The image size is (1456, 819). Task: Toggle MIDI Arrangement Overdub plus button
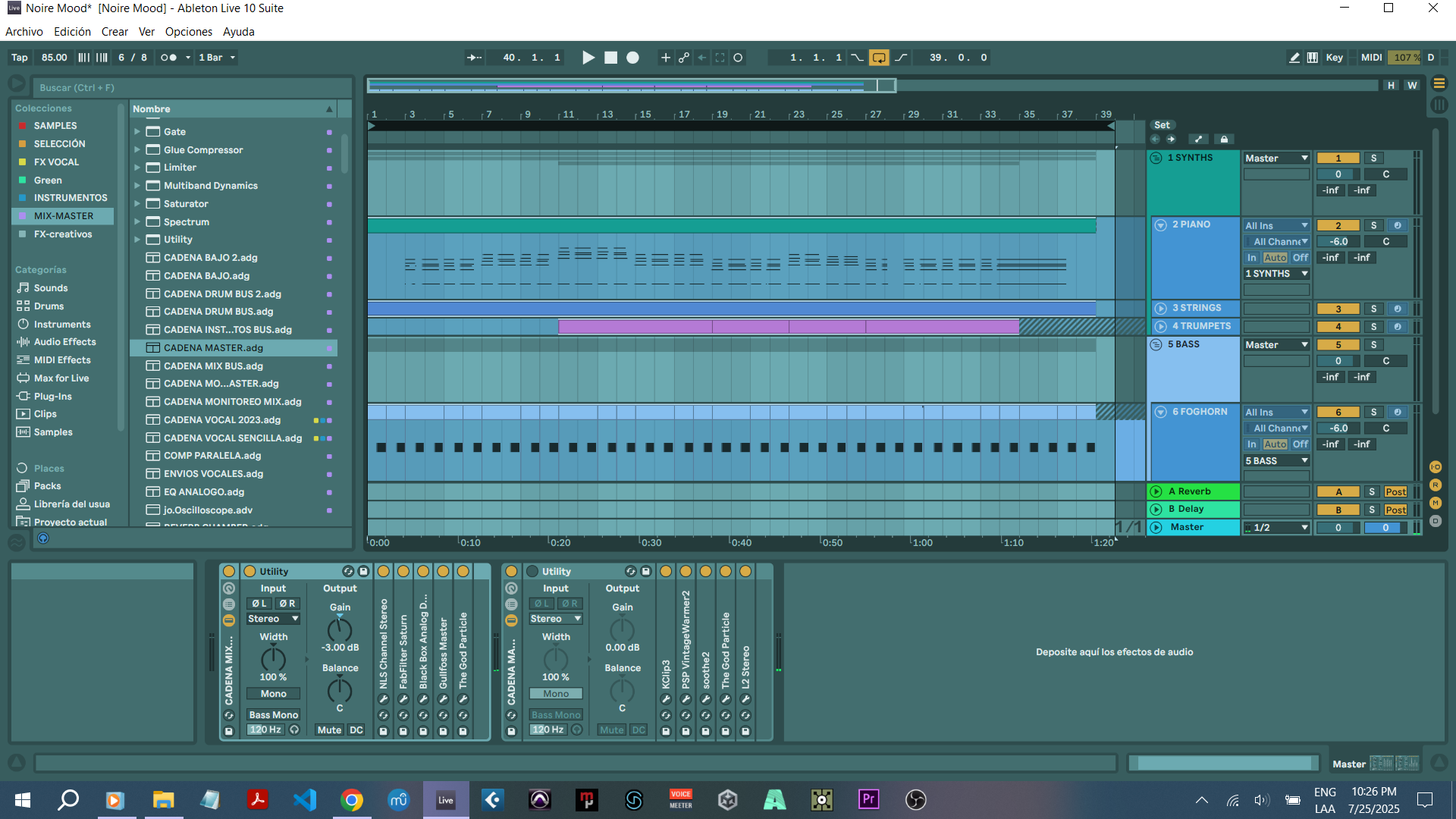tap(665, 58)
